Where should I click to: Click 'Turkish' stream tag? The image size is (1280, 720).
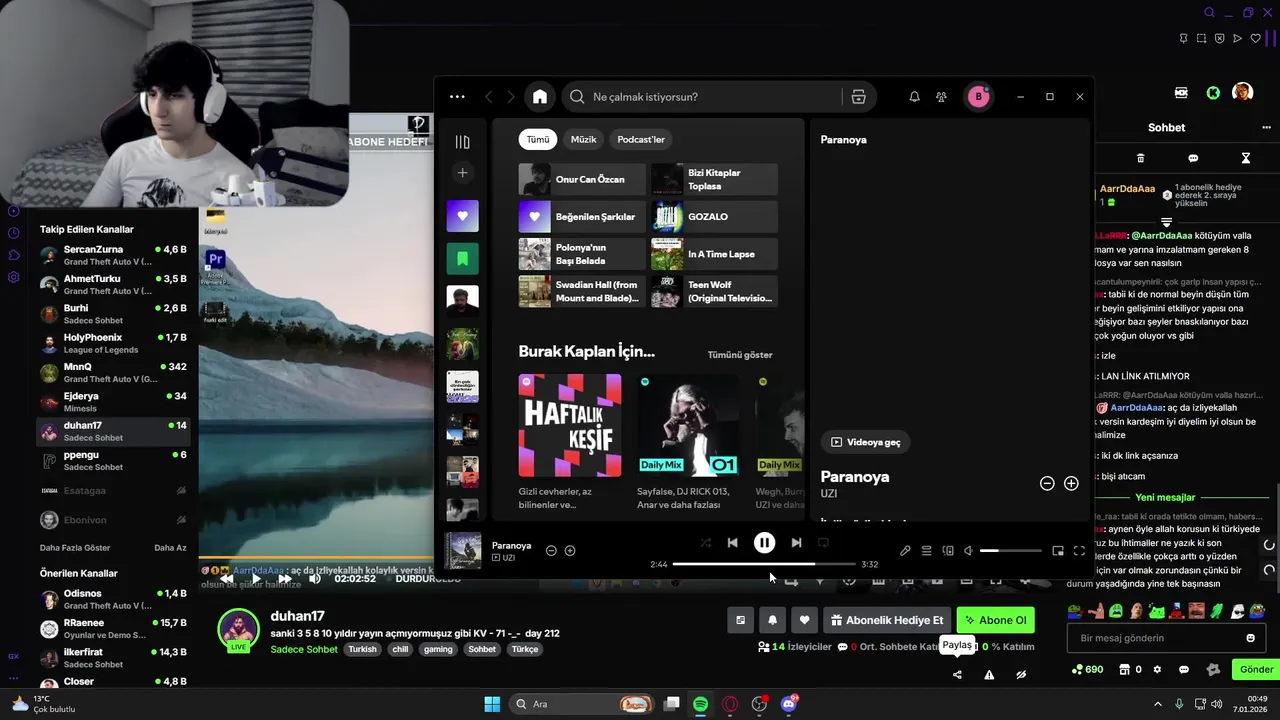[x=362, y=649]
